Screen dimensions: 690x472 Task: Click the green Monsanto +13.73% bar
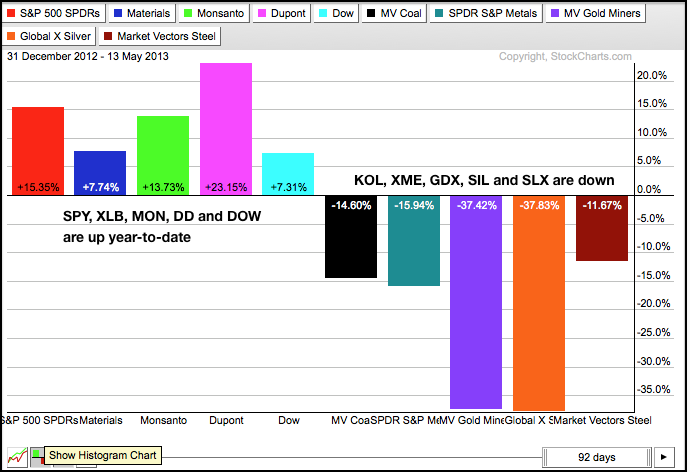[x=163, y=156]
